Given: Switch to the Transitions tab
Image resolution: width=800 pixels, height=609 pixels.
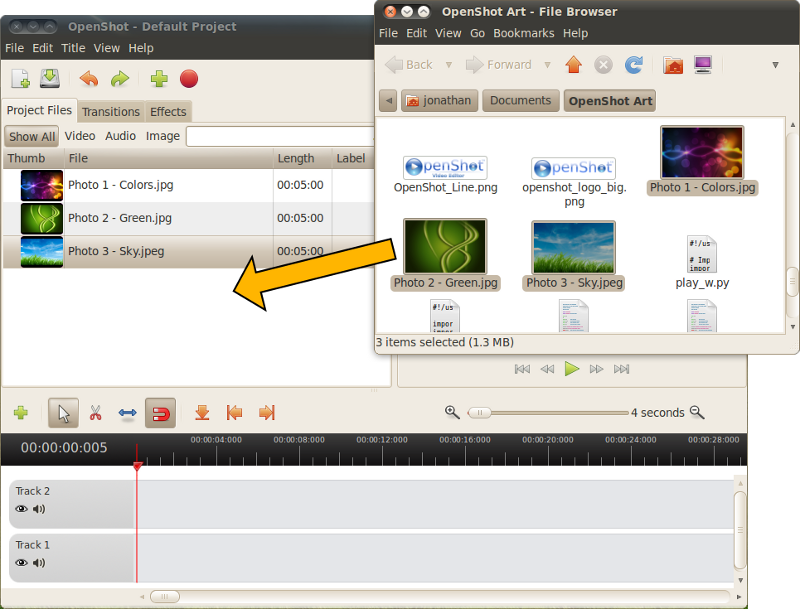Looking at the screenshot, I should (111, 112).
